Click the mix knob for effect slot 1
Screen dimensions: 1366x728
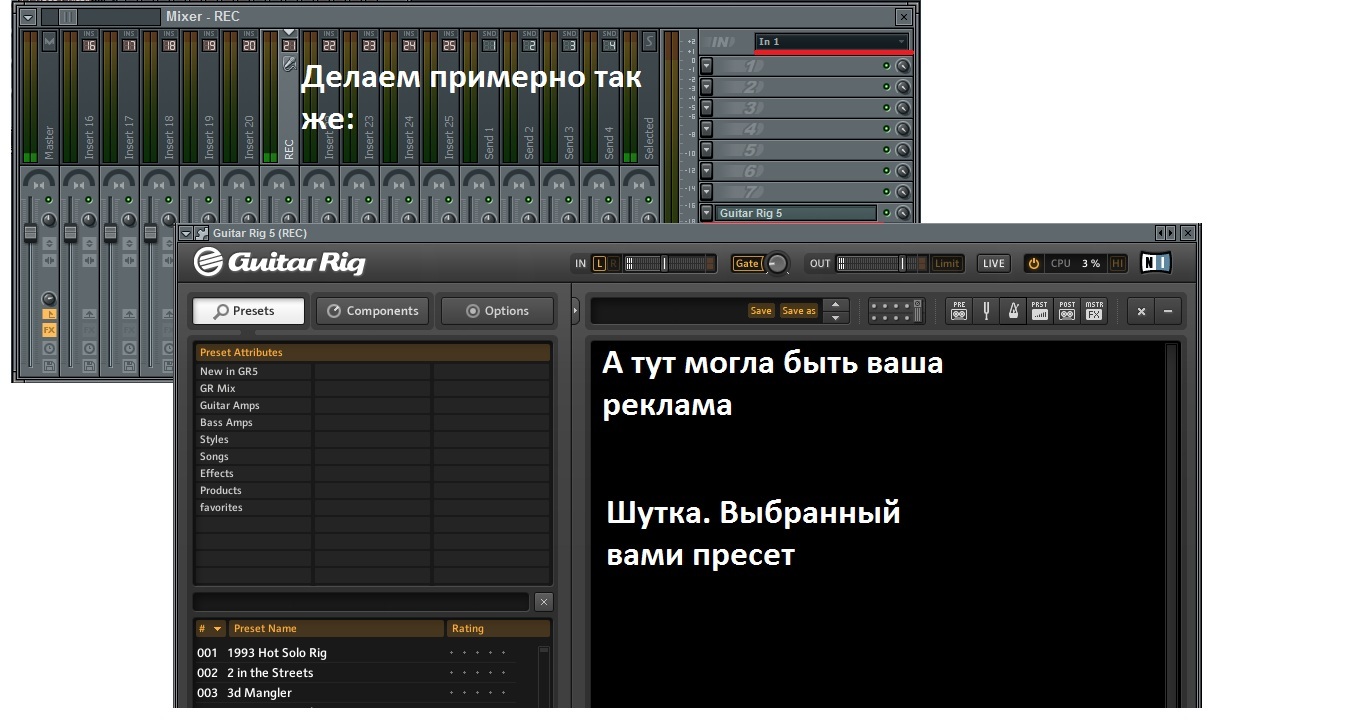click(x=903, y=65)
